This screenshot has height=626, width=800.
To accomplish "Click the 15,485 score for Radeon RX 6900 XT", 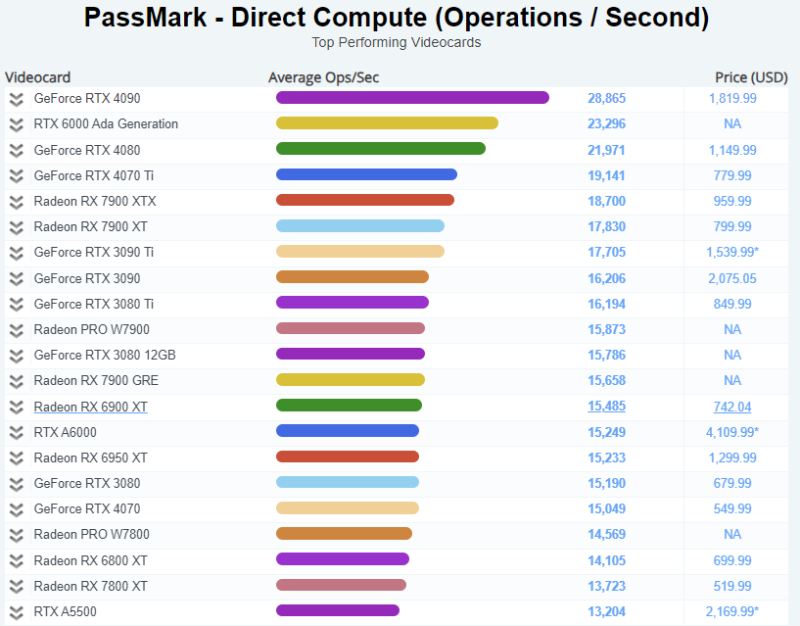I will point(607,407).
